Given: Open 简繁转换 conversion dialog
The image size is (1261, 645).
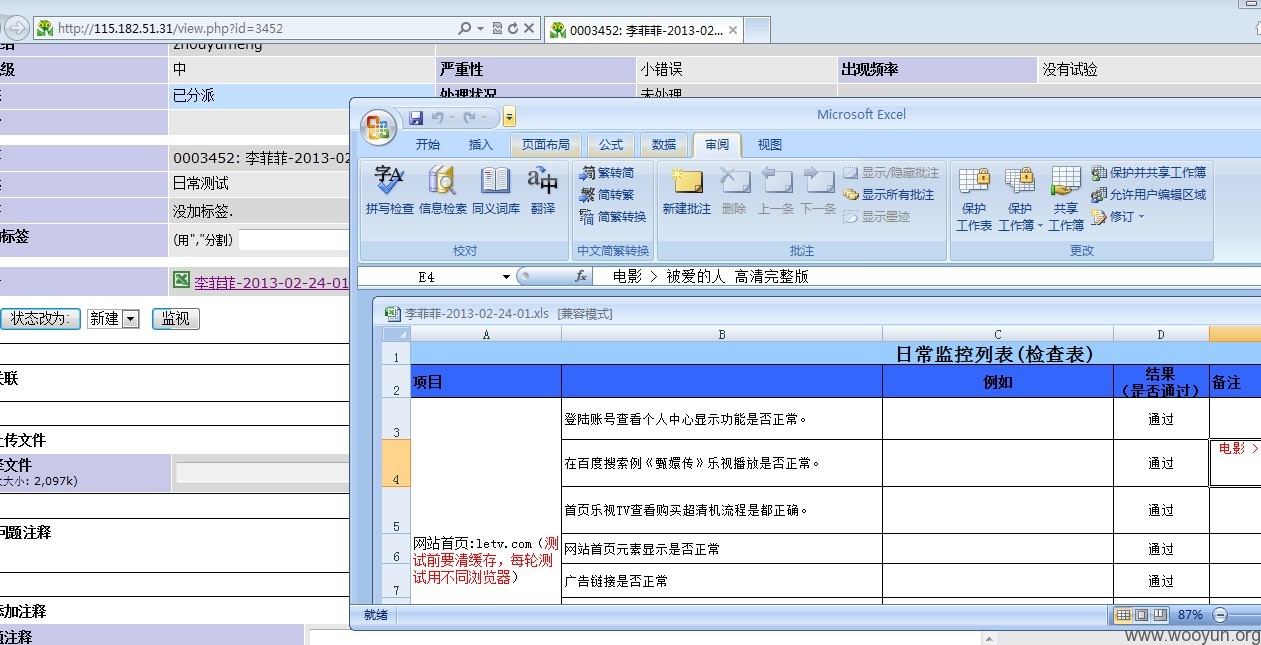Looking at the screenshot, I should coord(613,217).
